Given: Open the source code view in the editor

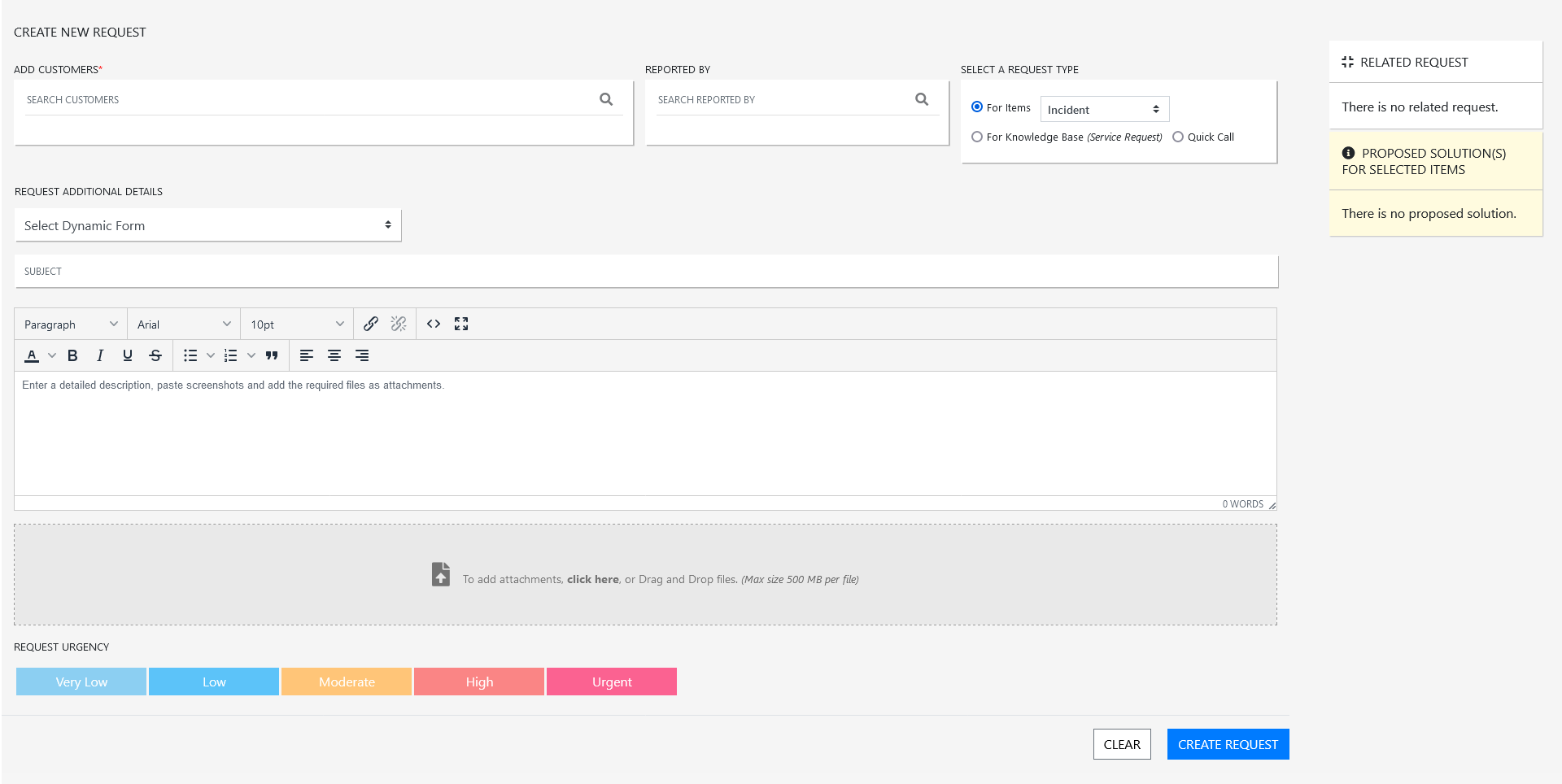Looking at the screenshot, I should click(434, 323).
